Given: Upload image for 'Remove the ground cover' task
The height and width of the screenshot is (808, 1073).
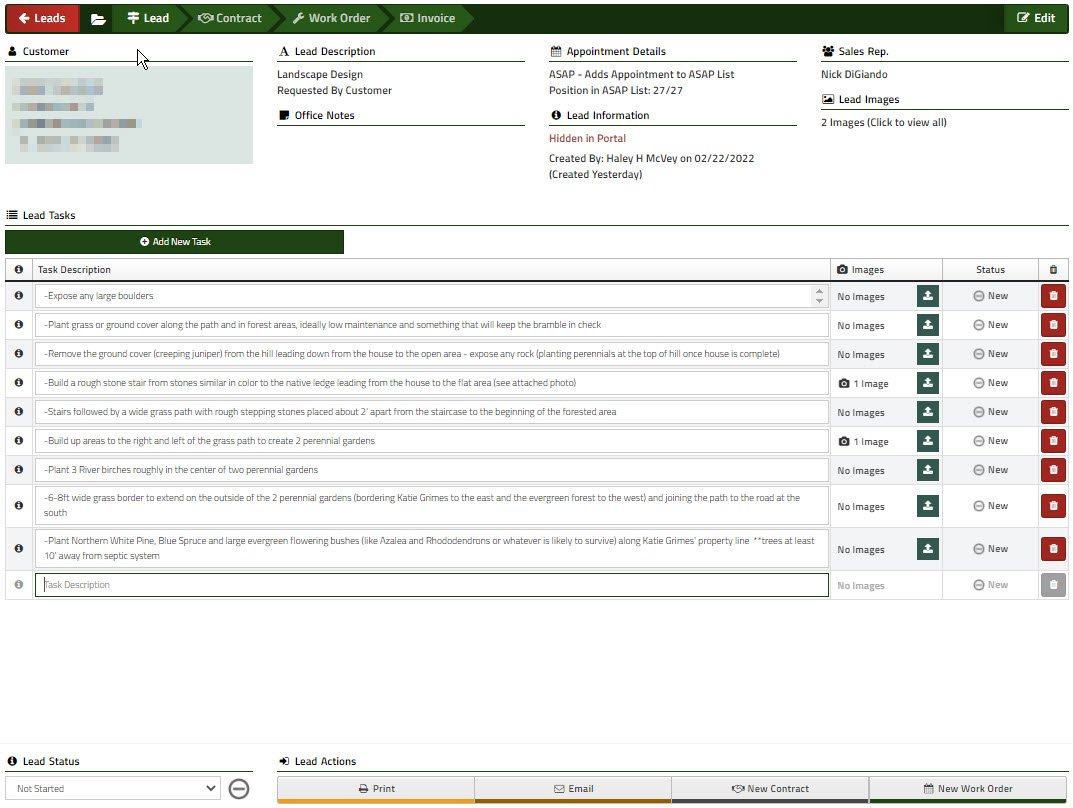Looking at the screenshot, I should (x=928, y=354).
